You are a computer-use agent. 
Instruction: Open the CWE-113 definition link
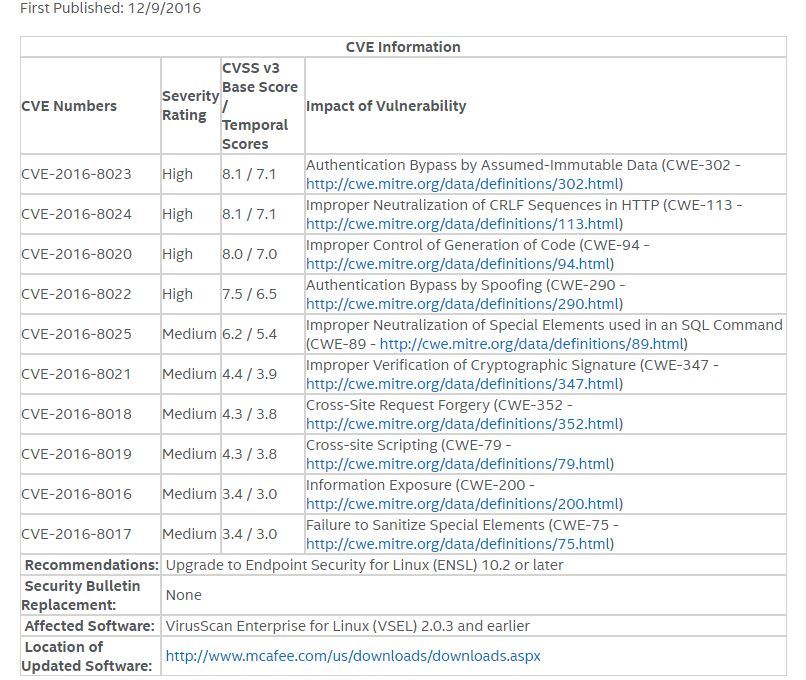(x=463, y=224)
